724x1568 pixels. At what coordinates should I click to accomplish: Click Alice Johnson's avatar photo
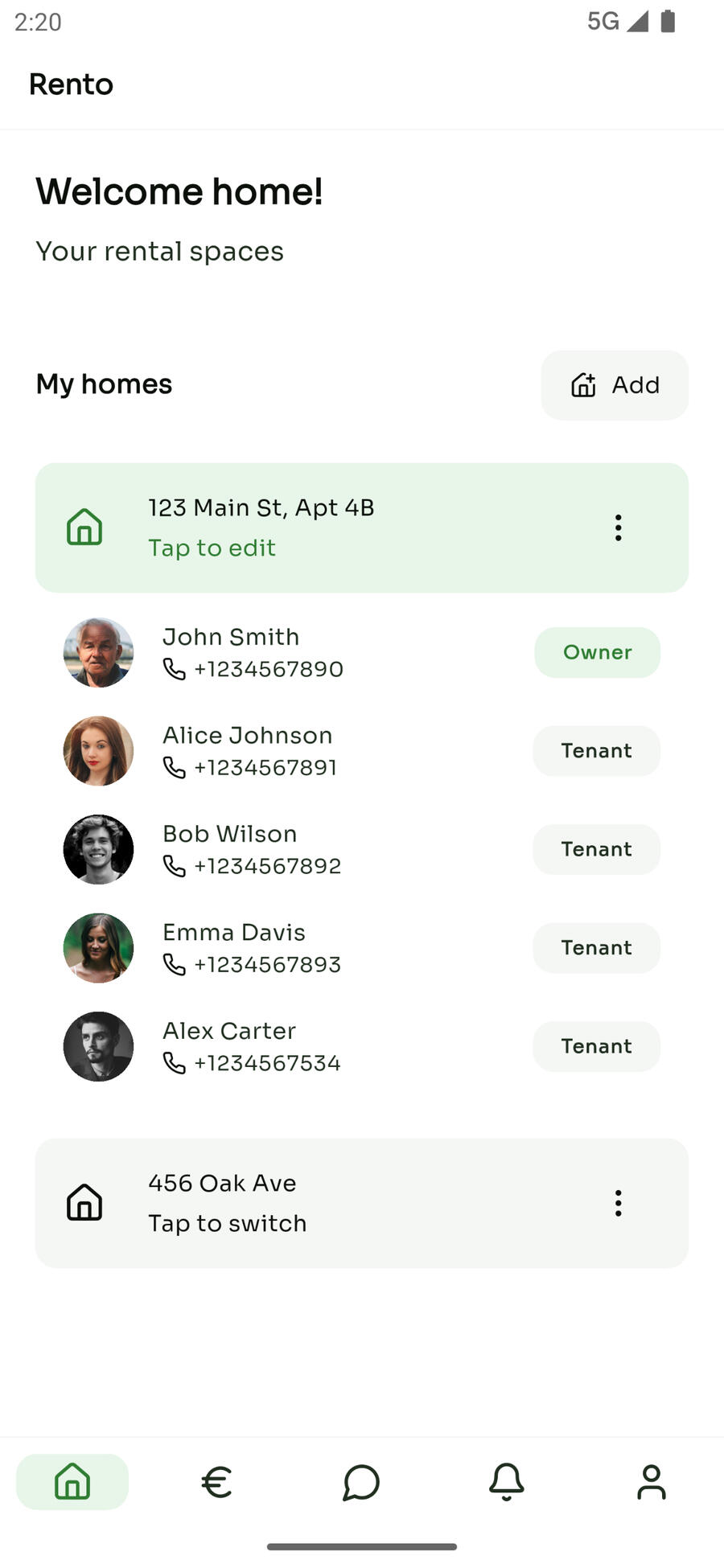(x=98, y=751)
